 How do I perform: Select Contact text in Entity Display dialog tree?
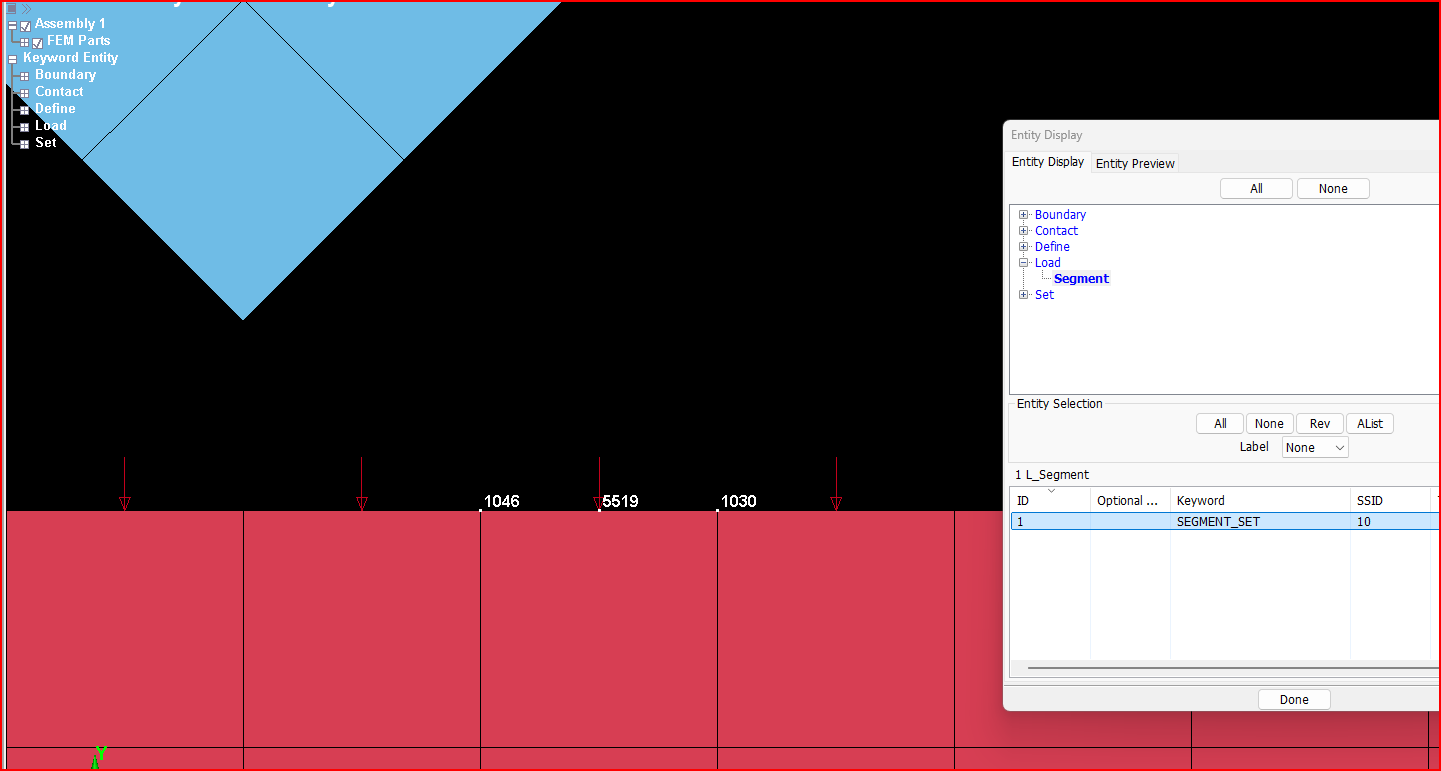point(1056,231)
